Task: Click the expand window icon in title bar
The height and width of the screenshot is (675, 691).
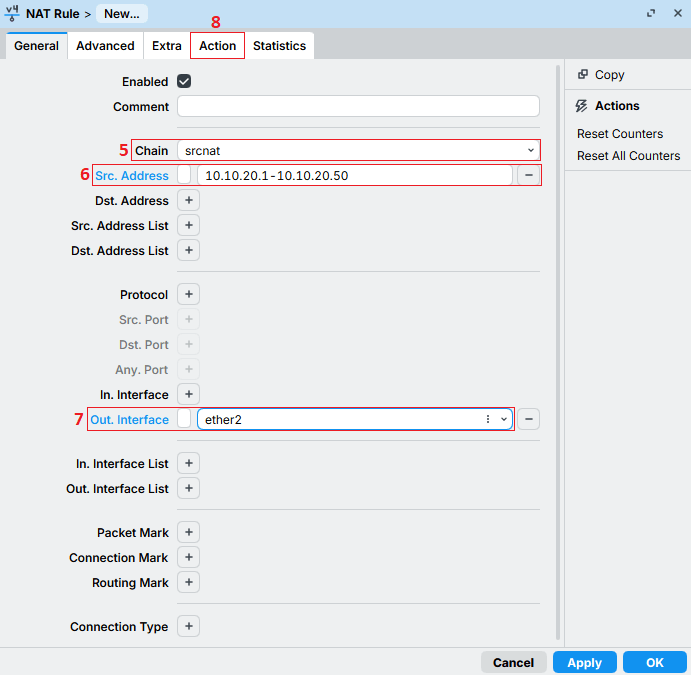Action: click(x=650, y=13)
